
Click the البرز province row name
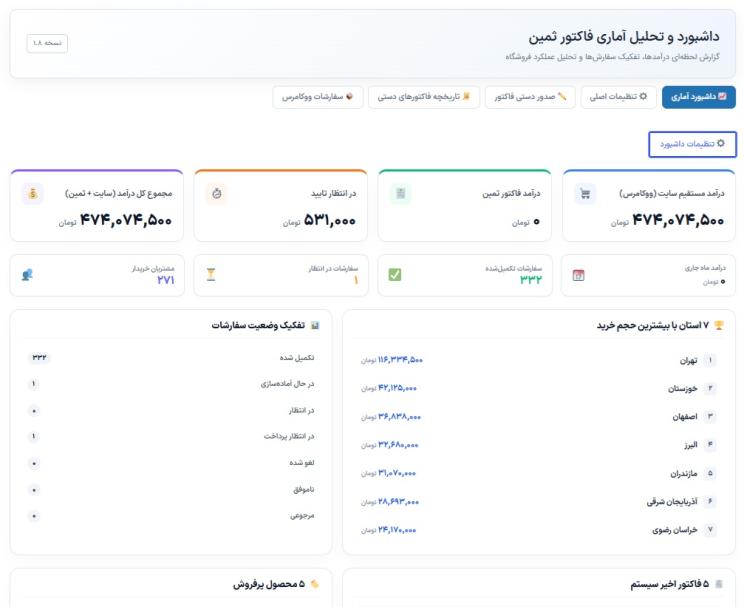690,445
